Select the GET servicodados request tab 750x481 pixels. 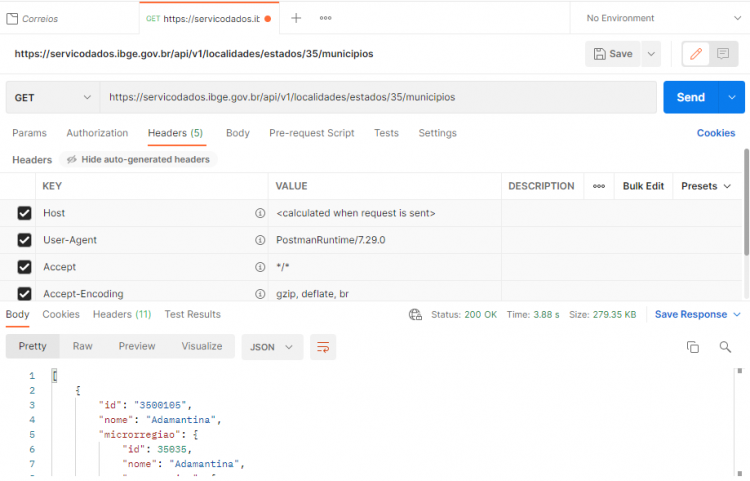[x=209, y=19]
